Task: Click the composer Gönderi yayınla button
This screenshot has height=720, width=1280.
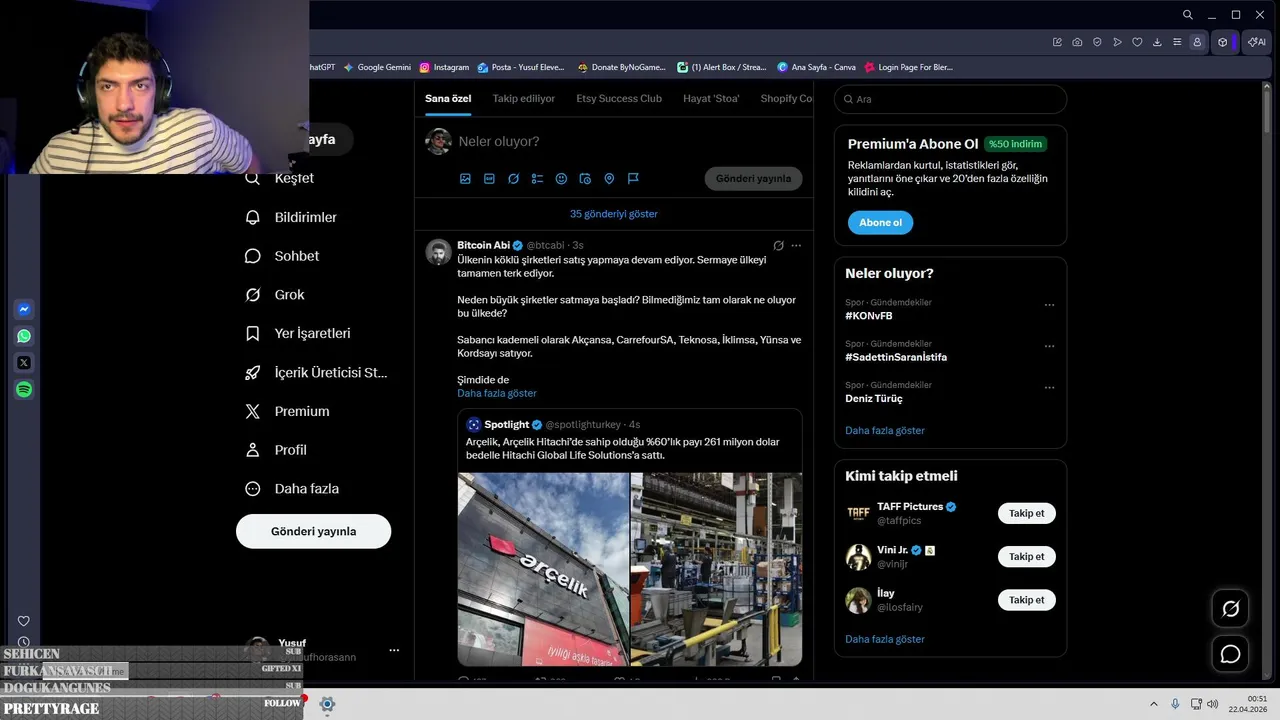Action: (753, 179)
